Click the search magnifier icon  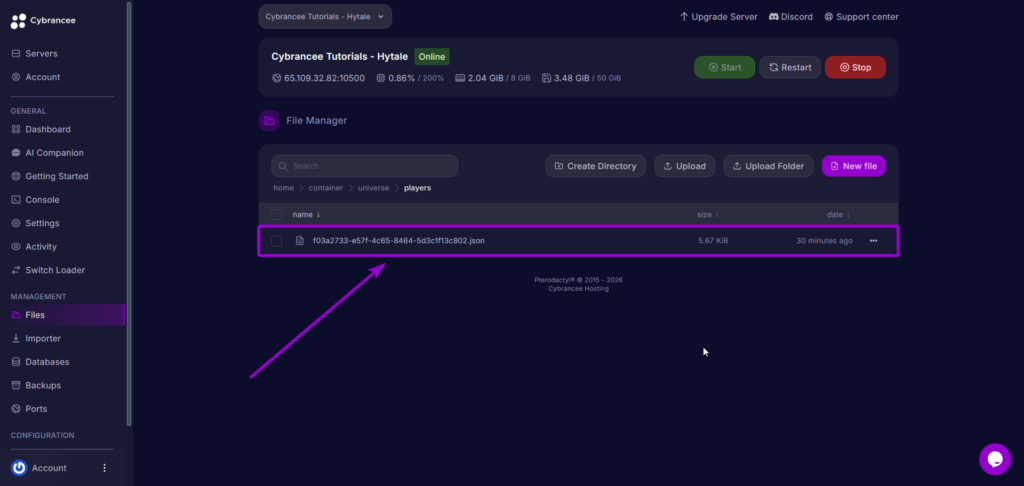point(284,166)
